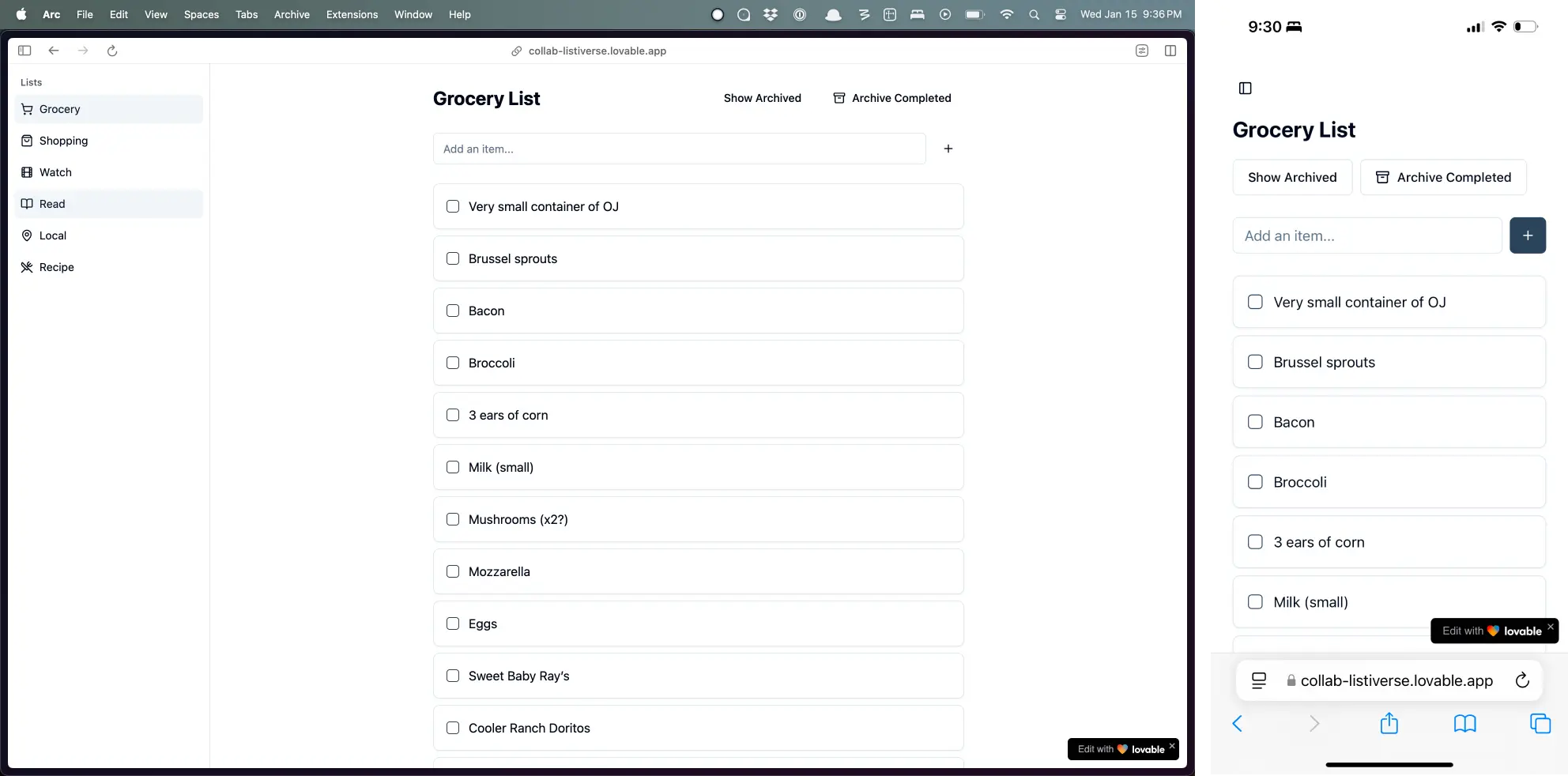Click Archive Completed in Arc window

click(892, 98)
